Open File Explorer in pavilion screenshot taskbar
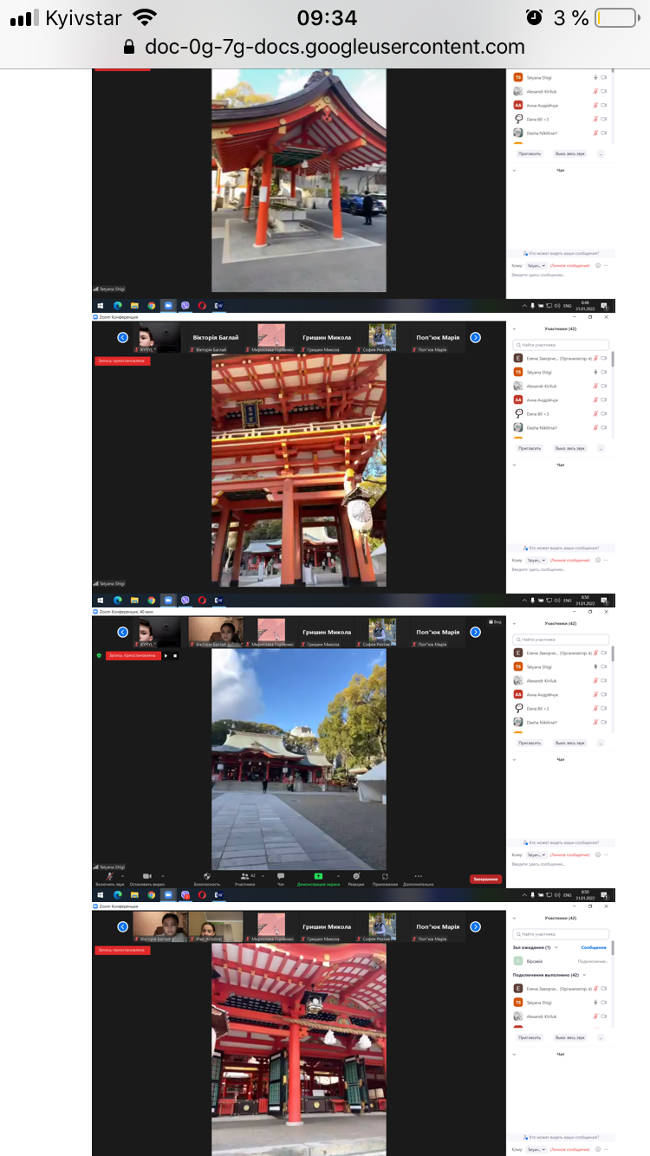Screen dimensions: 650x1156 [x=134, y=305]
